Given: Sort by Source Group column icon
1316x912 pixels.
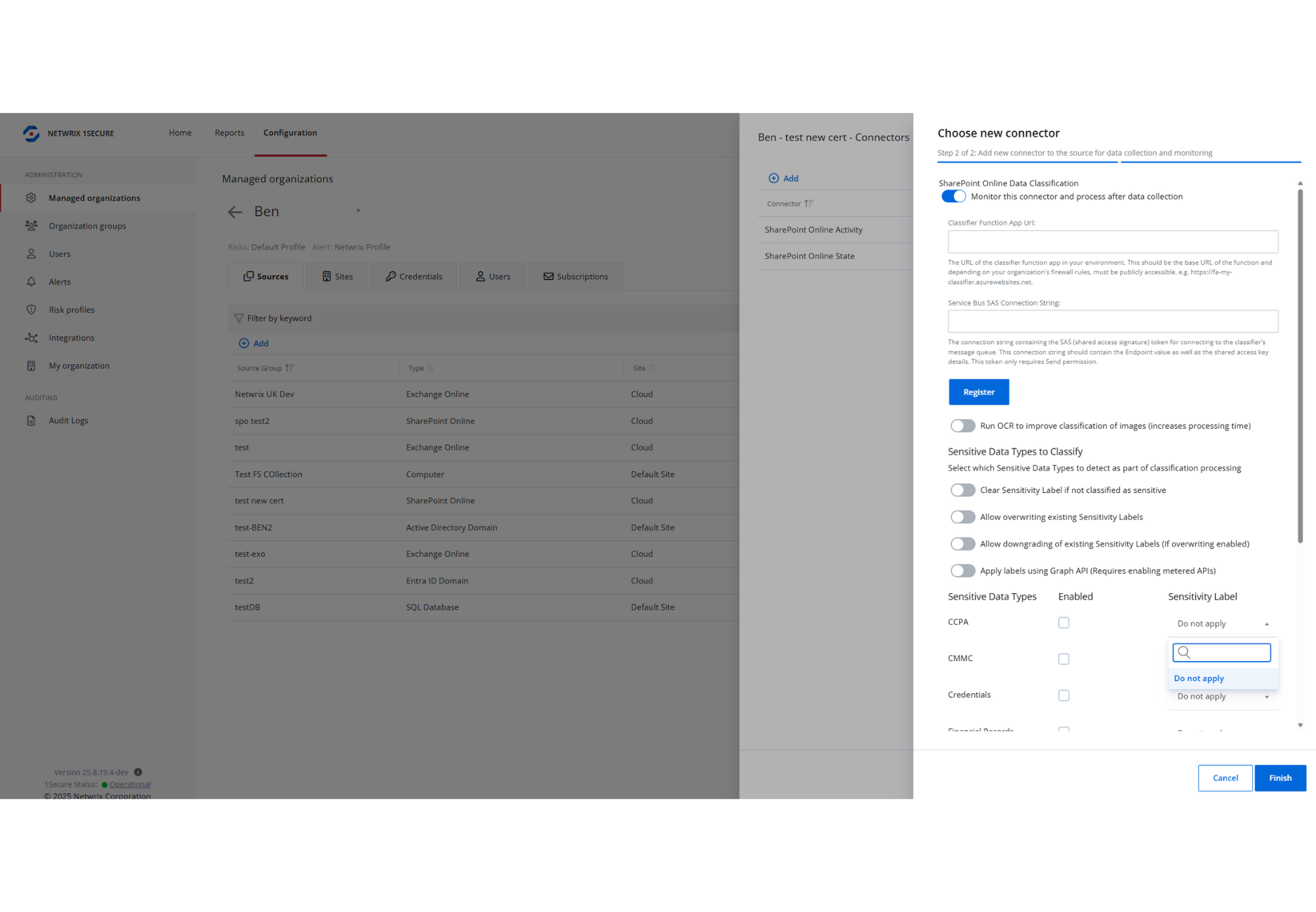Looking at the screenshot, I should pos(290,368).
